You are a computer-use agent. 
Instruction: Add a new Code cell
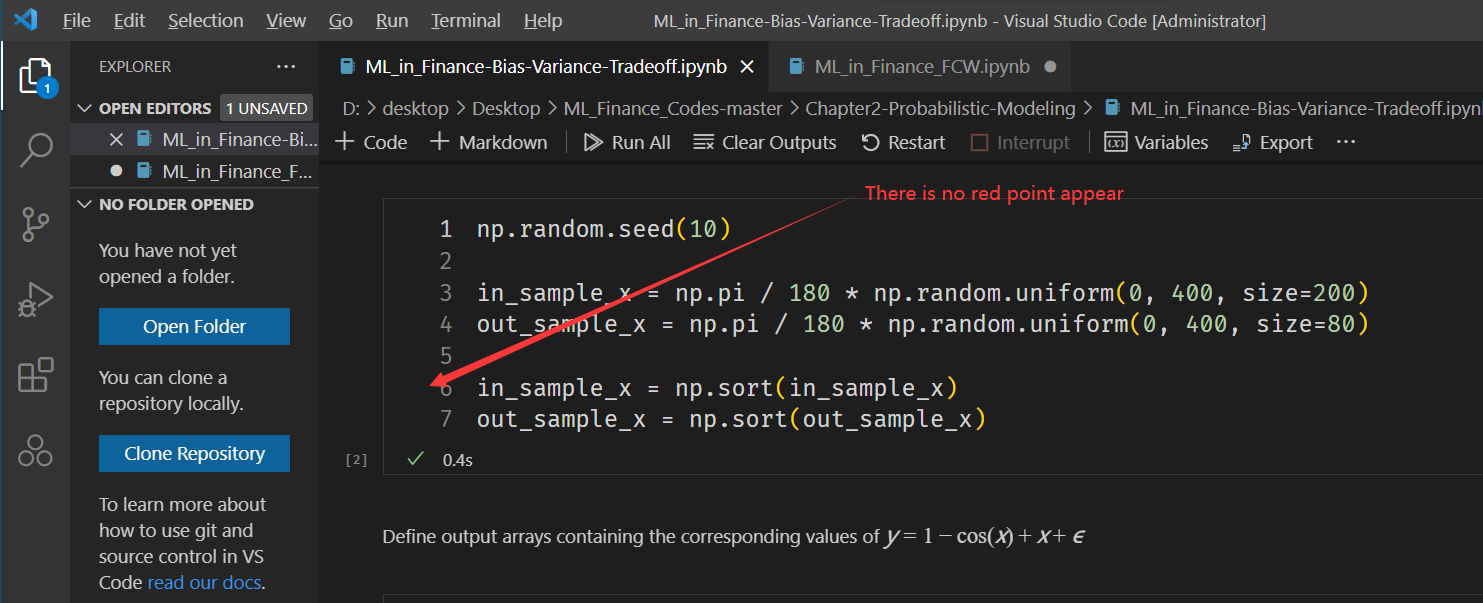point(370,142)
